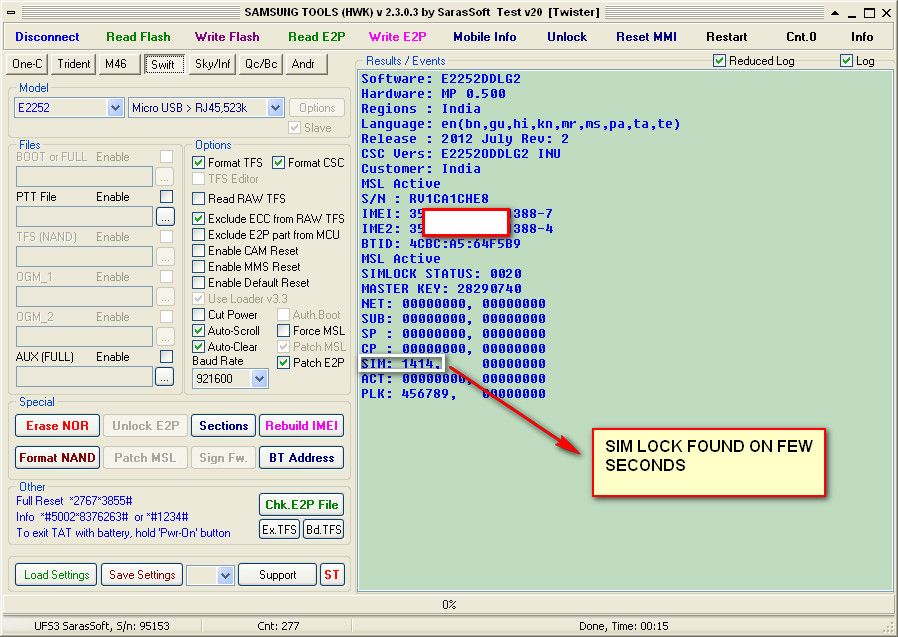The width and height of the screenshot is (898, 637).
Task: Browse for AUX (FULL) file
Action: point(165,376)
